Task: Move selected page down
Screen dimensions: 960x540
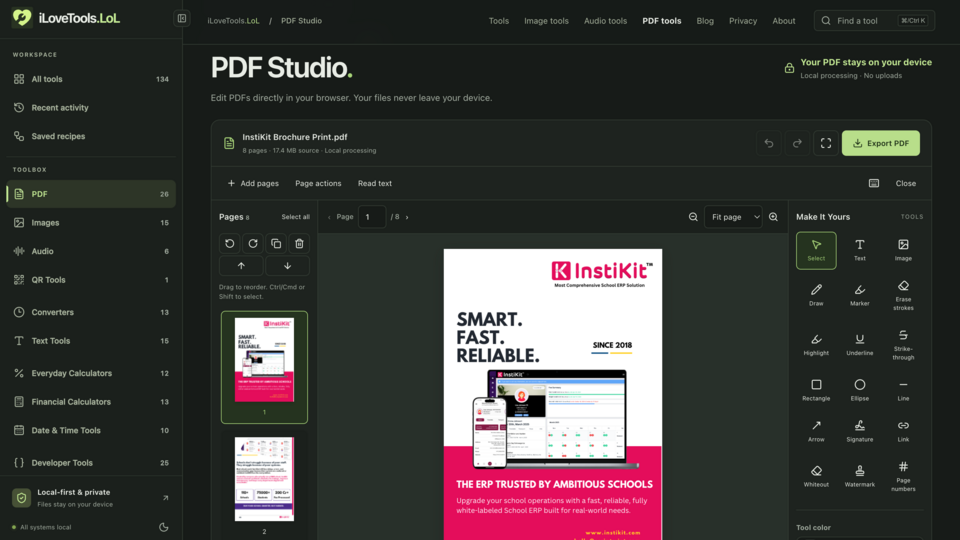Action: point(287,266)
